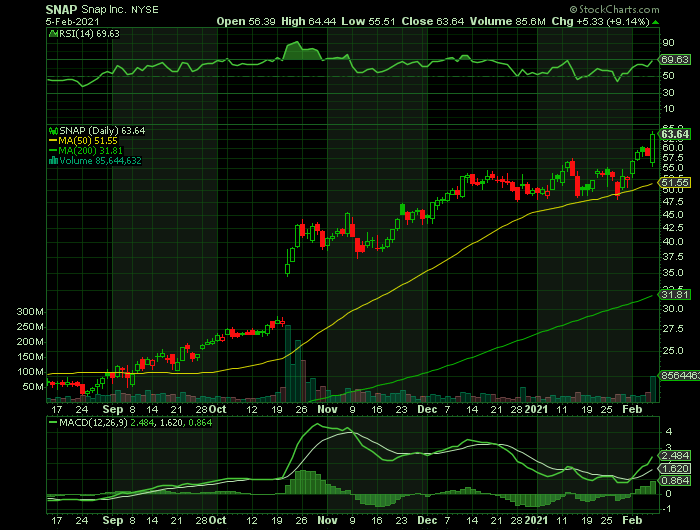Select the Nov marker on the date axis

pyautogui.click(x=329, y=410)
